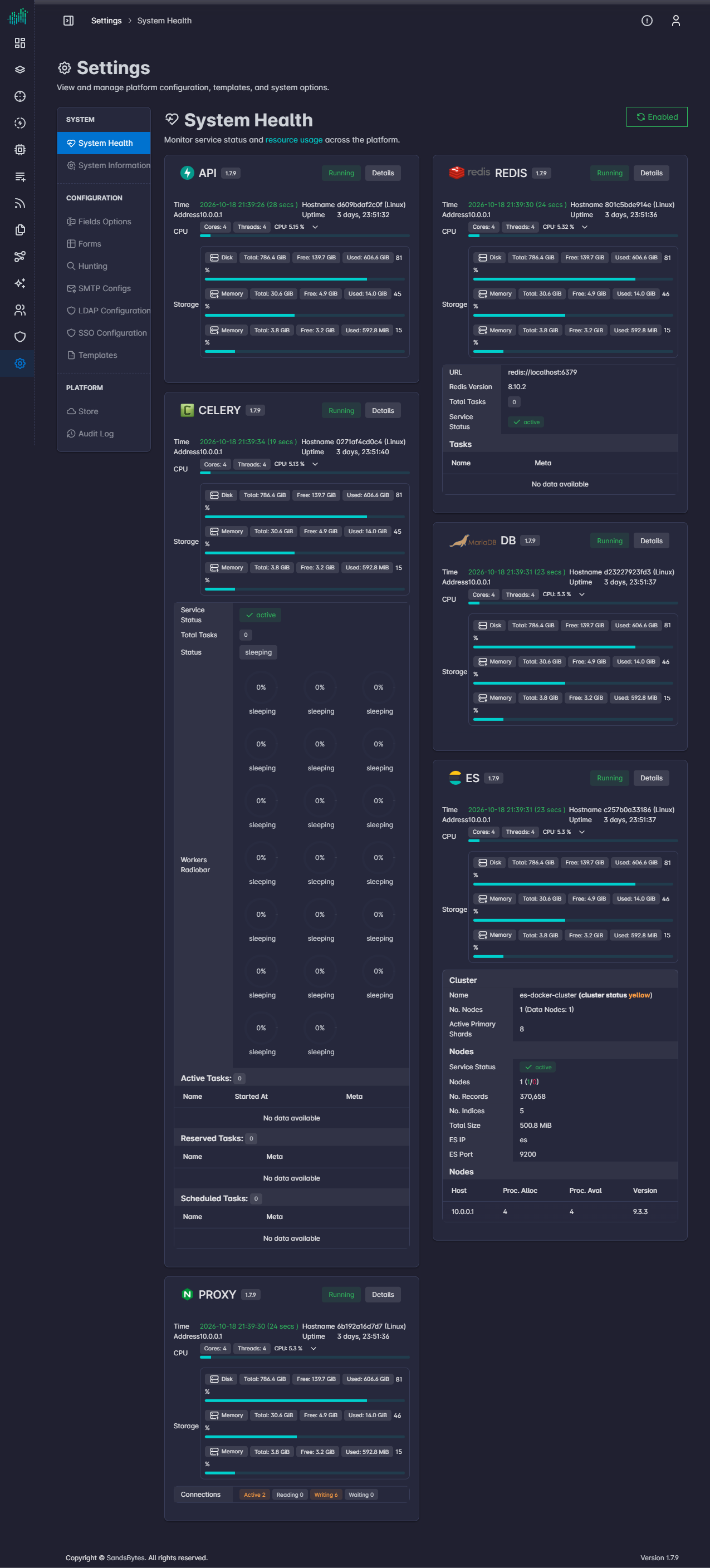Open the crosshair target icon in sidebar
The image size is (710, 1568).
(19, 96)
